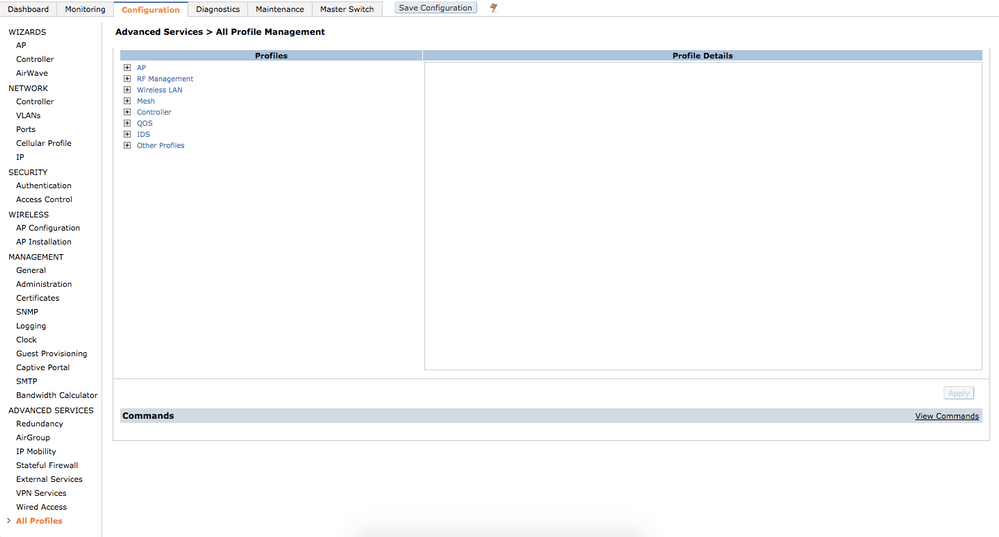Open the View Commands link
The image size is (999, 537).
pos(946,416)
